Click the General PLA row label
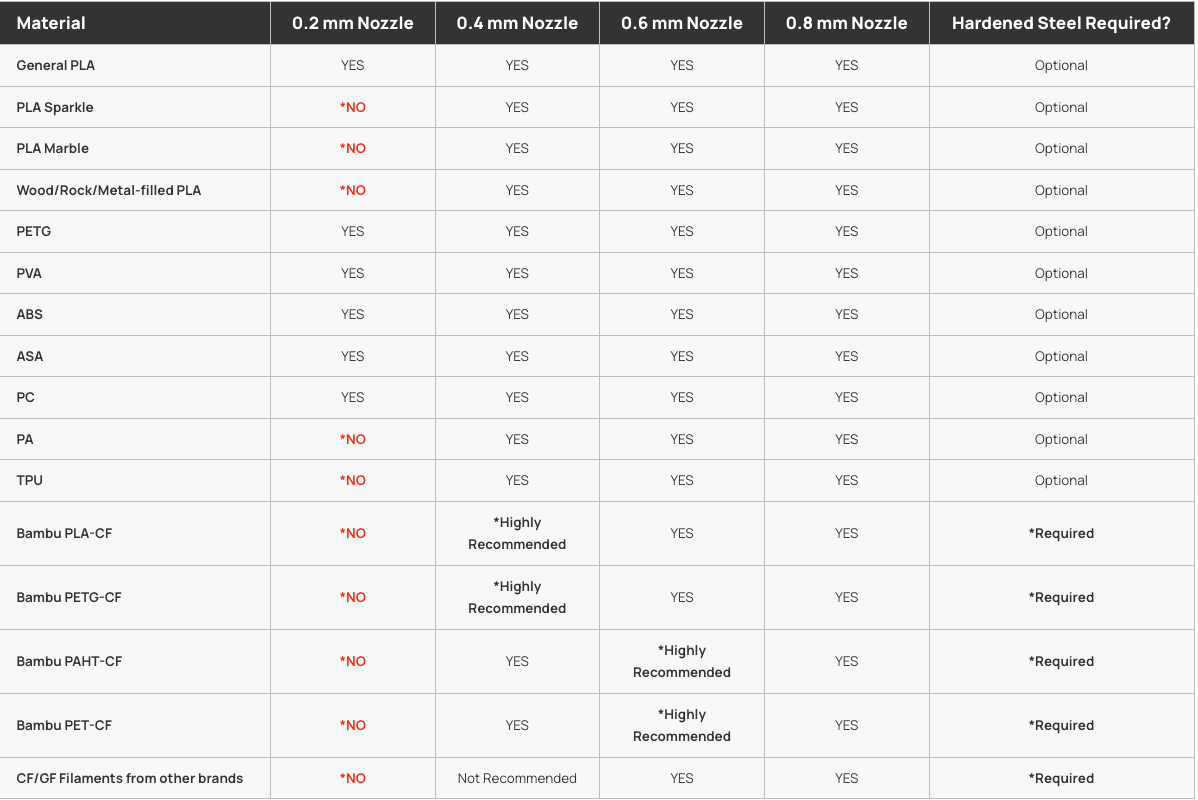Image resolution: width=1198 pixels, height=800 pixels. [56, 65]
